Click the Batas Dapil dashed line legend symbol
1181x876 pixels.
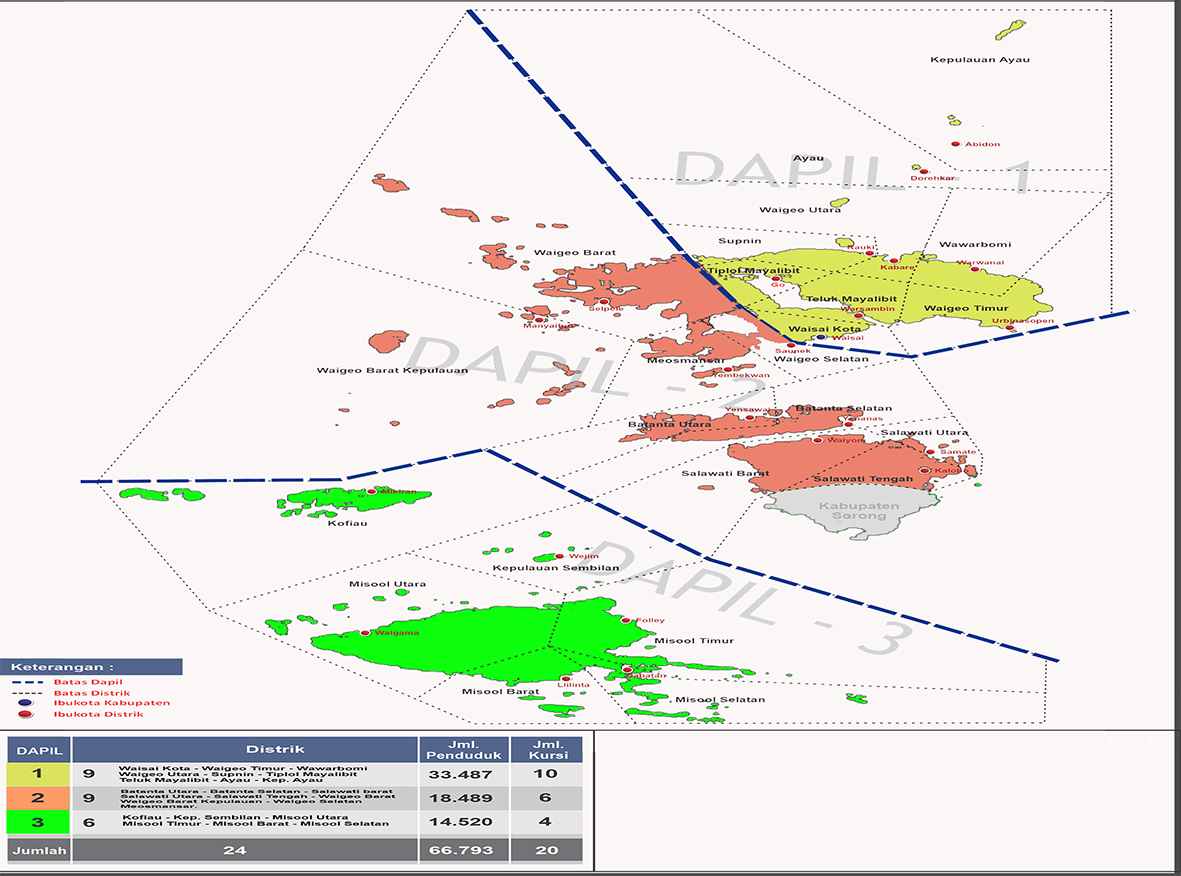coord(25,682)
